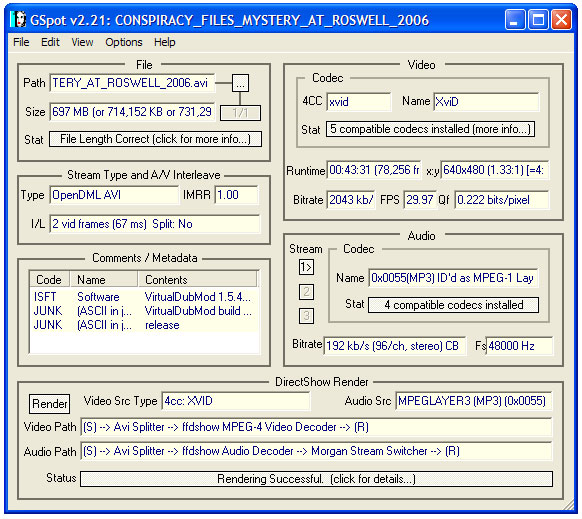Image resolution: width=582 pixels, height=519 pixels.
Task: Open the File menu
Action: [21, 42]
